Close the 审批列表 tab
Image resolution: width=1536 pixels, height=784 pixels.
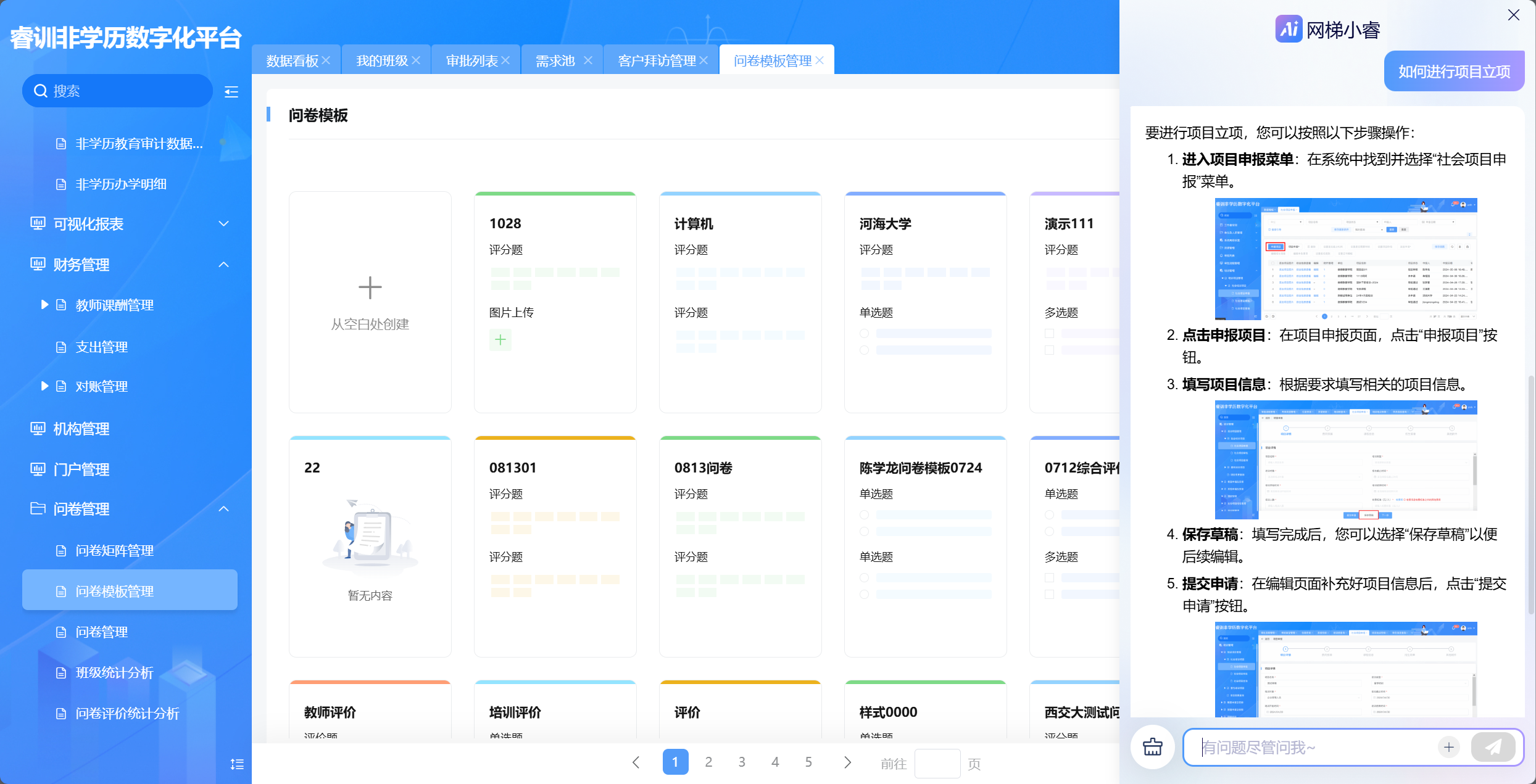pos(506,60)
